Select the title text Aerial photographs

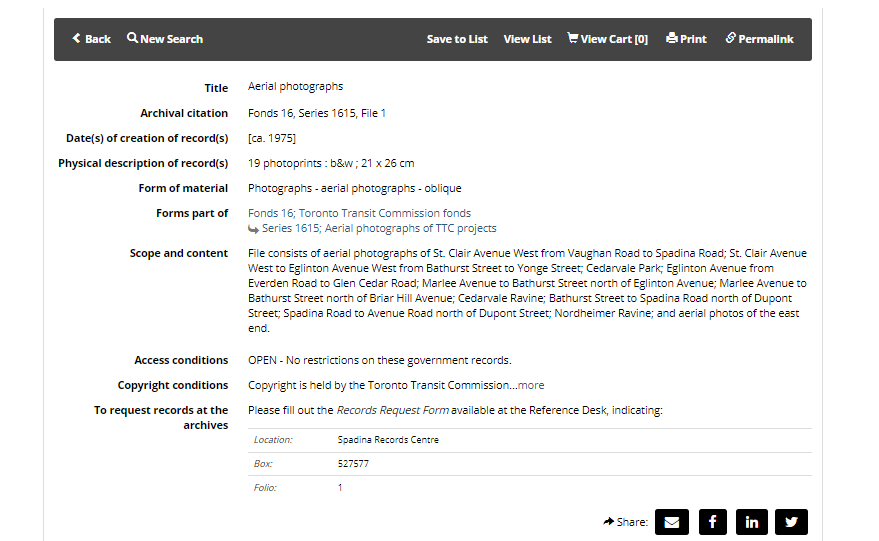pyautogui.click(x=295, y=86)
